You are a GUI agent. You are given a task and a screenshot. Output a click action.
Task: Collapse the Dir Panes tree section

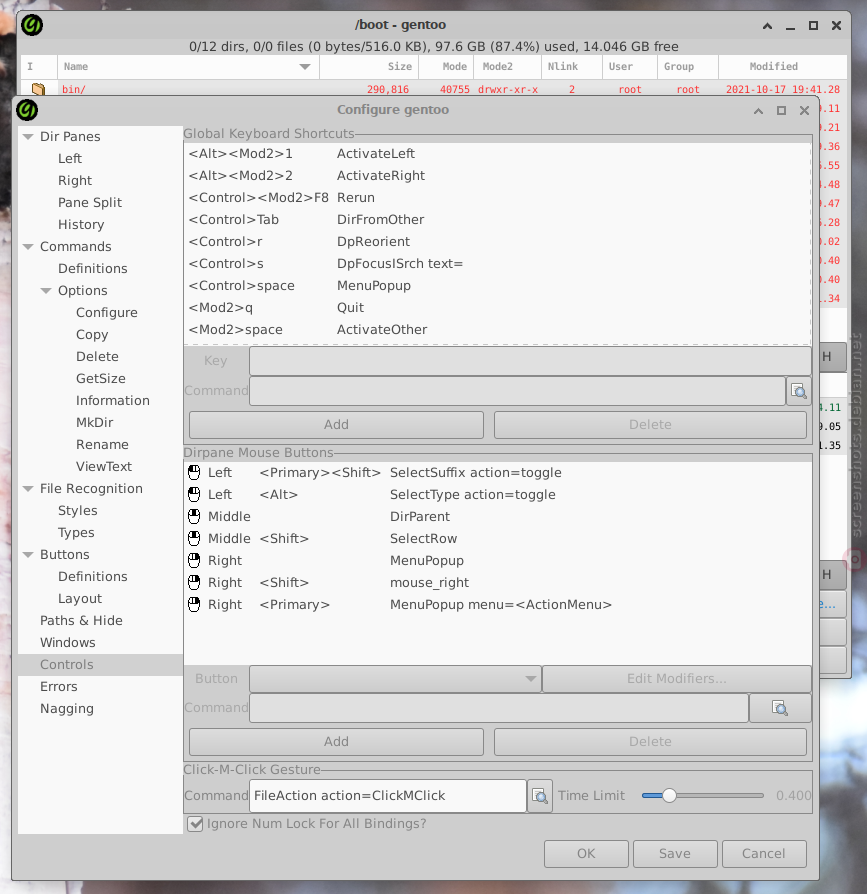tap(28, 137)
